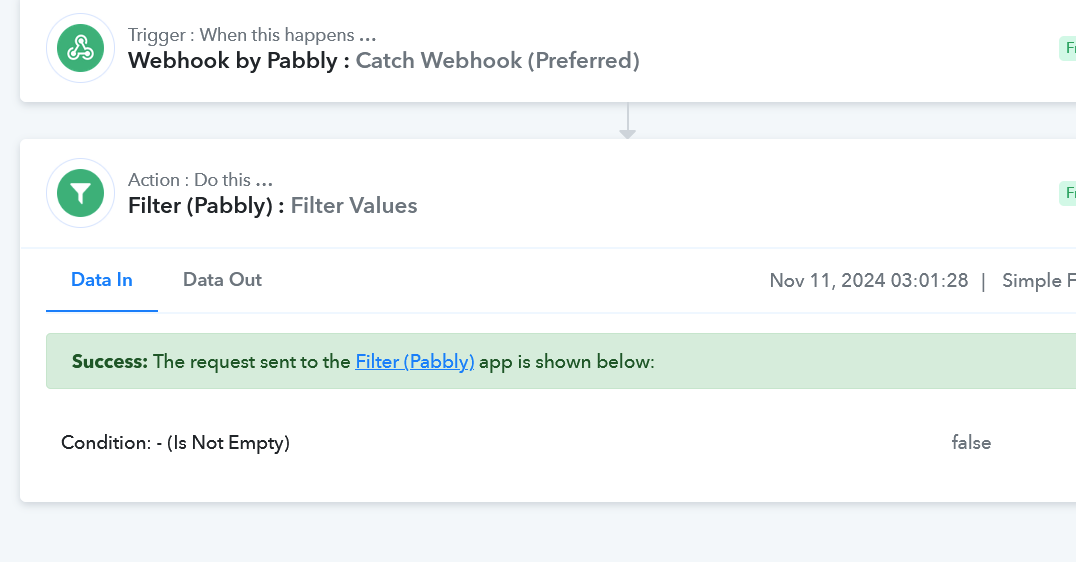The image size is (1076, 562).
Task: Select the 'Catch Webhook (Preferred)' event text
Action: pos(498,60)
